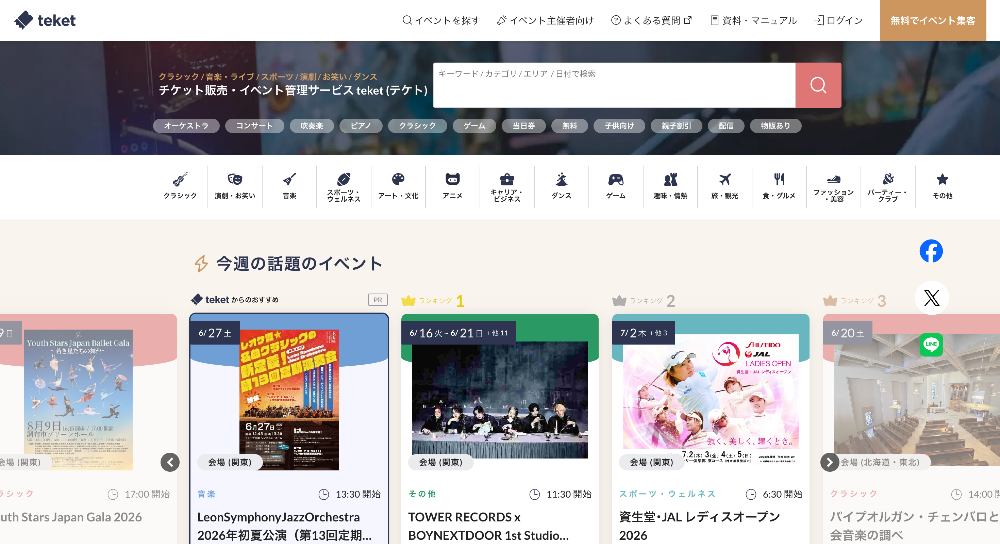Click the 無料でイベント集客 button
The image size is (1000, 544).
(933, 20)
